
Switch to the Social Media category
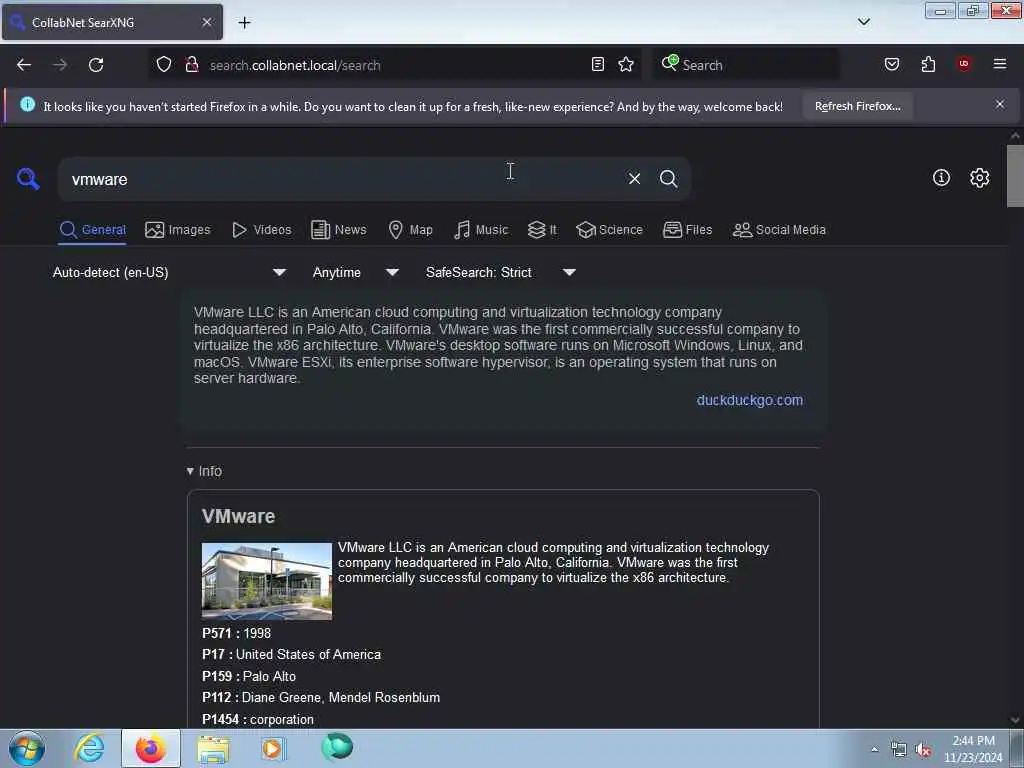[x=779, y=230]
